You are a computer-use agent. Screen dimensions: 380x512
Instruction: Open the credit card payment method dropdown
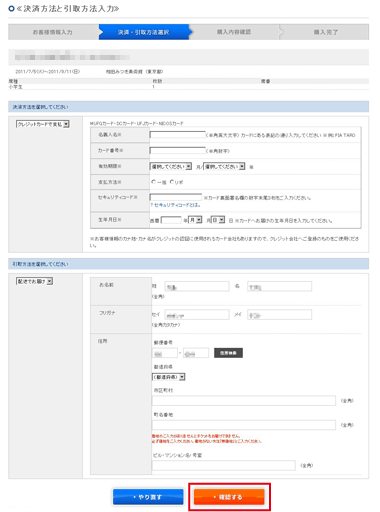[x=43, y=124]
